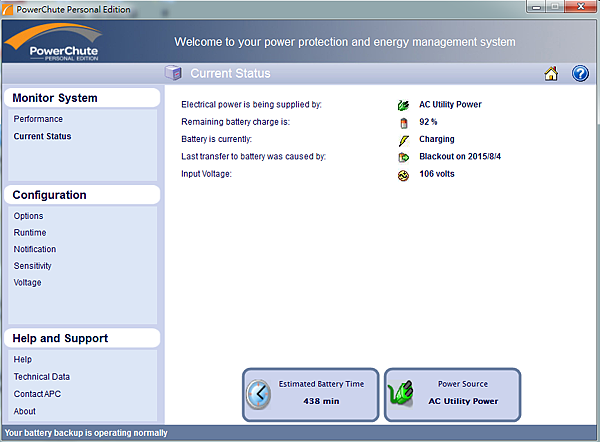Click the Home house icon
The height and width of the screenshot is (442, 600).
coord(551,73)
